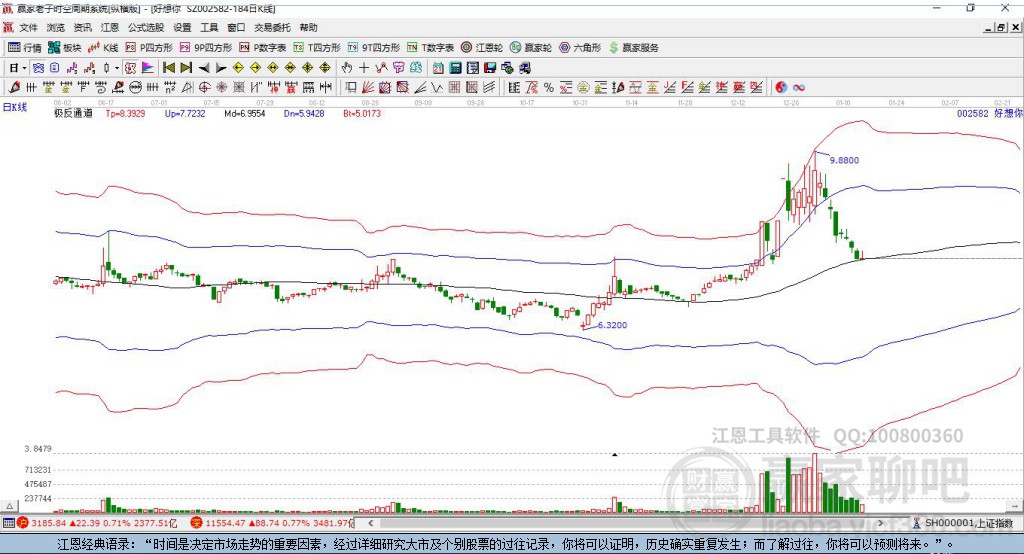The height and width of the screenshot is (554, 1024).
Task: Open the P四方形 tool
Action: [150, 48]
